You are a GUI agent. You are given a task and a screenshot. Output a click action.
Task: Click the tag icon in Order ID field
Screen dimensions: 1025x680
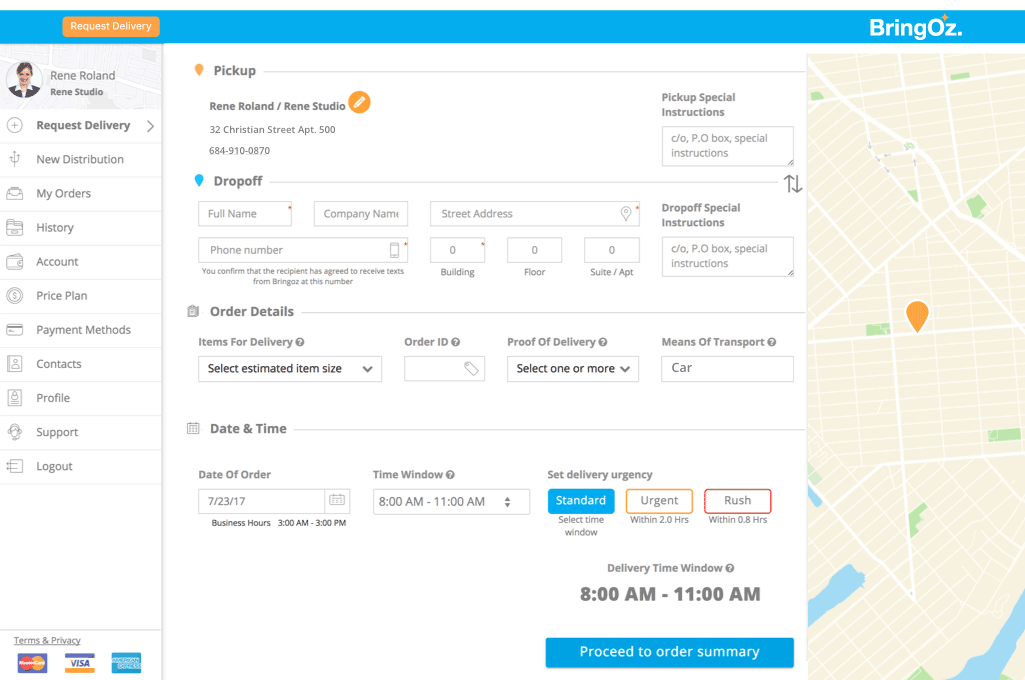pyautogui.click(x=471, y=369)
